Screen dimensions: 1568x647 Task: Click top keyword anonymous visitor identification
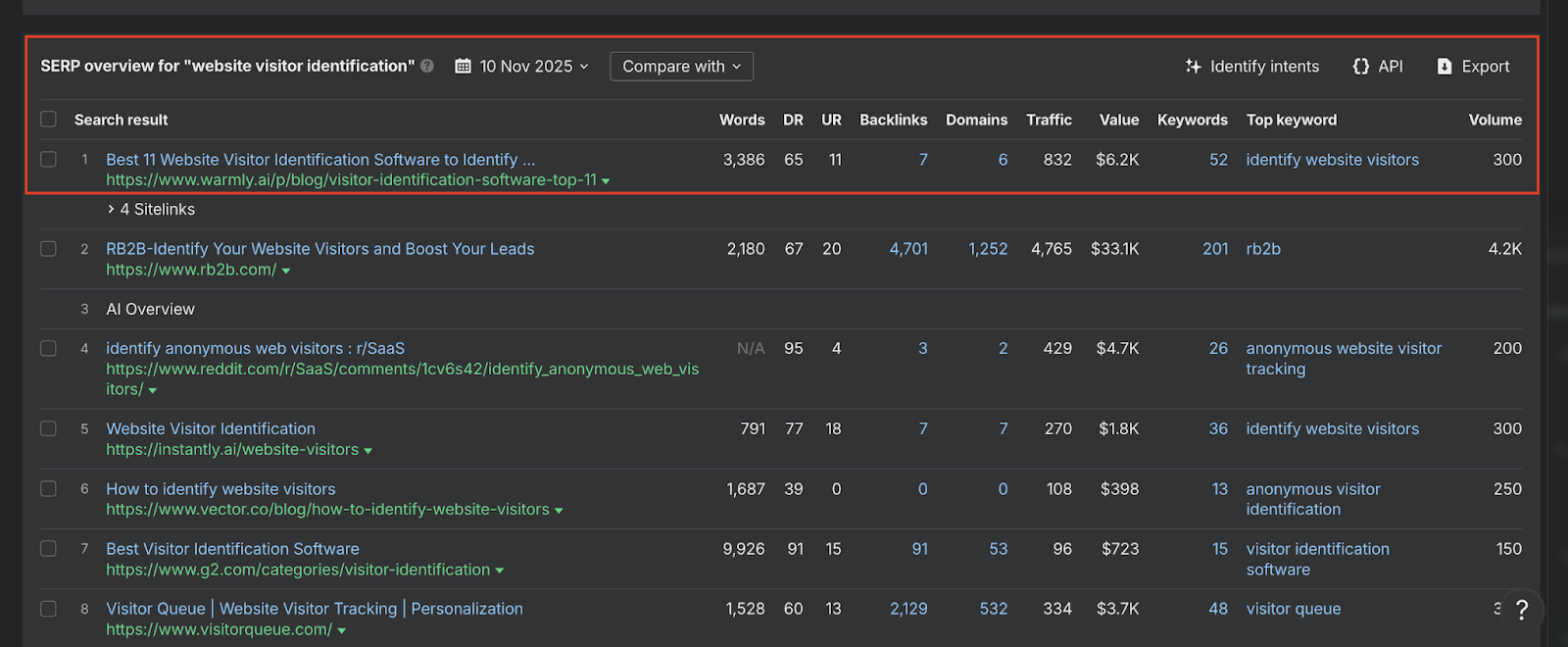pos(1313,499)
